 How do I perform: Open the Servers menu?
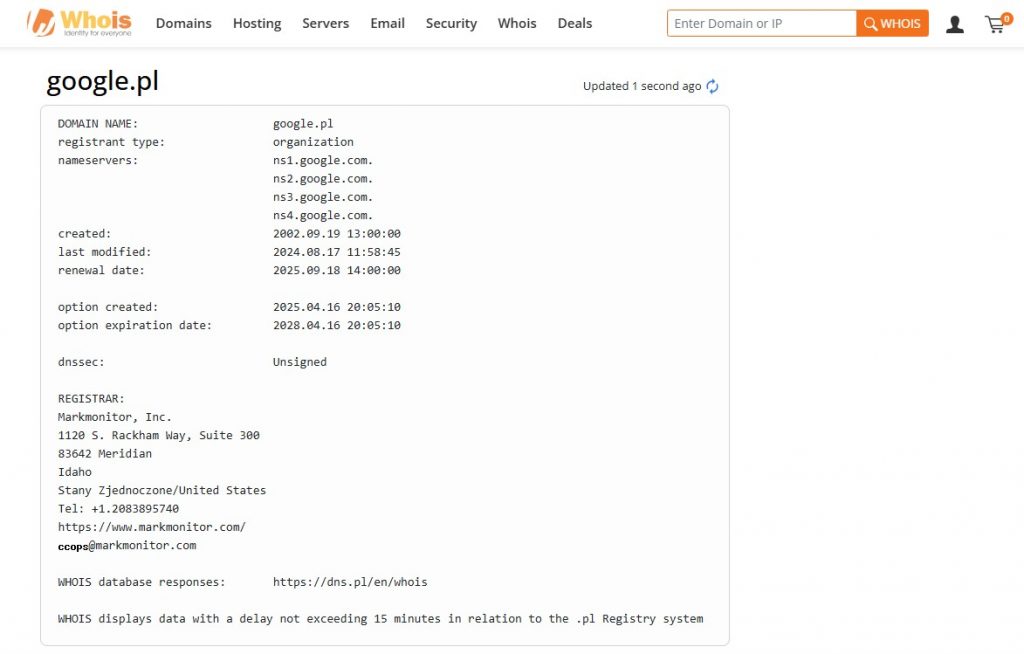tap(325, 24)
